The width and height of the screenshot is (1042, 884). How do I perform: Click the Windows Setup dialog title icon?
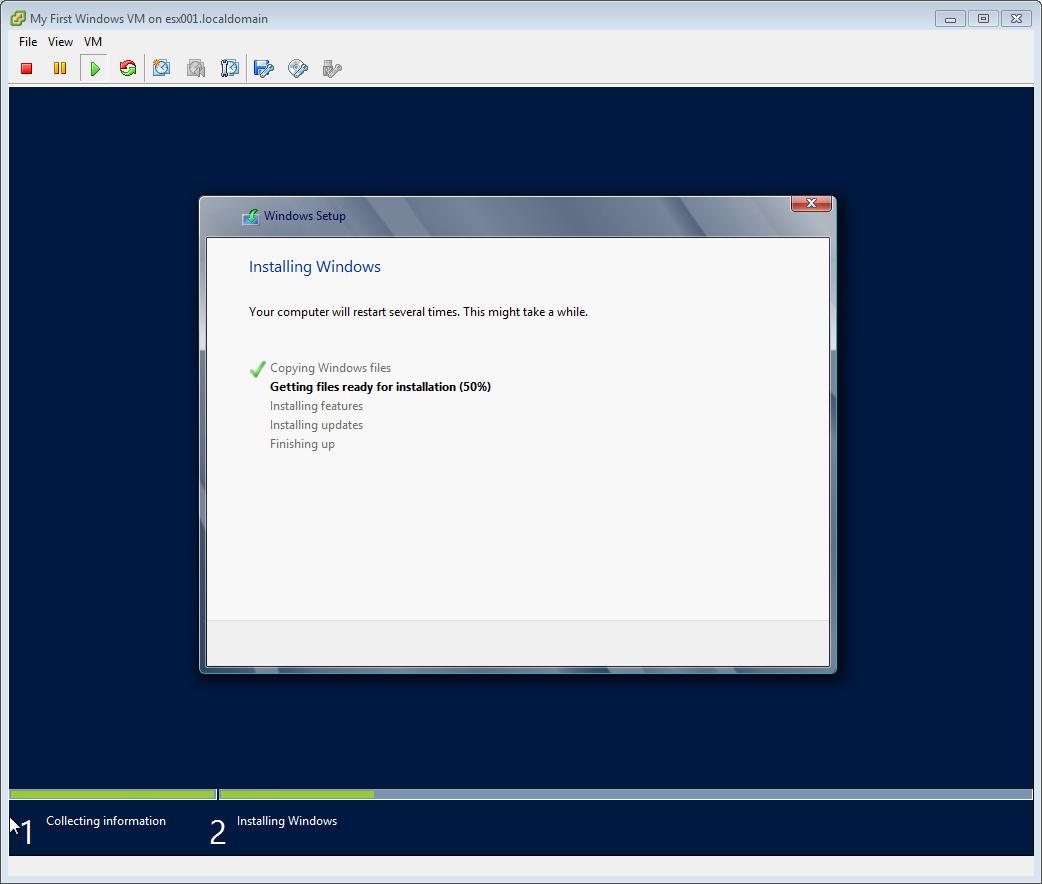[x=251, y=217]
